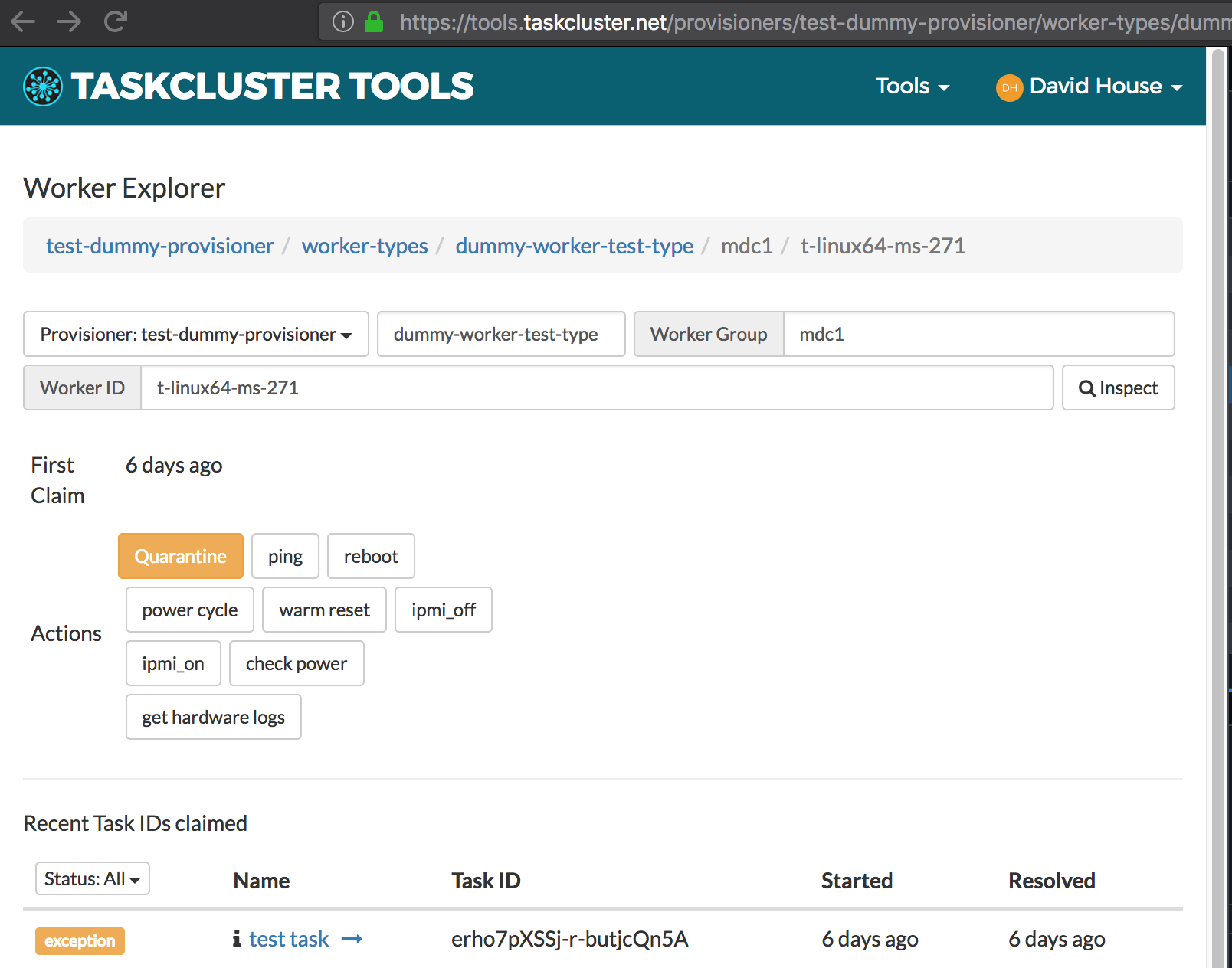1232x968 pixels.
Task: Click the DH user avatar
Action: (1009, 87)
